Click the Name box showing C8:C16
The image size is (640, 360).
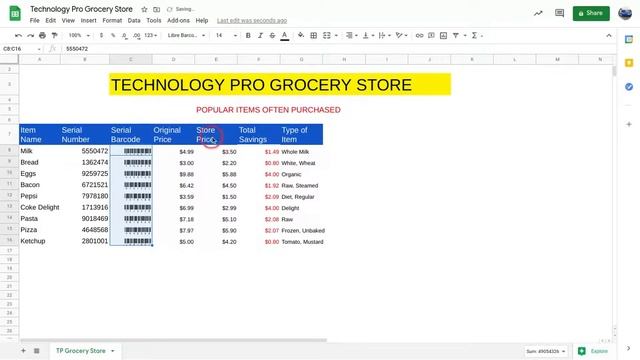tap(21, 49)
